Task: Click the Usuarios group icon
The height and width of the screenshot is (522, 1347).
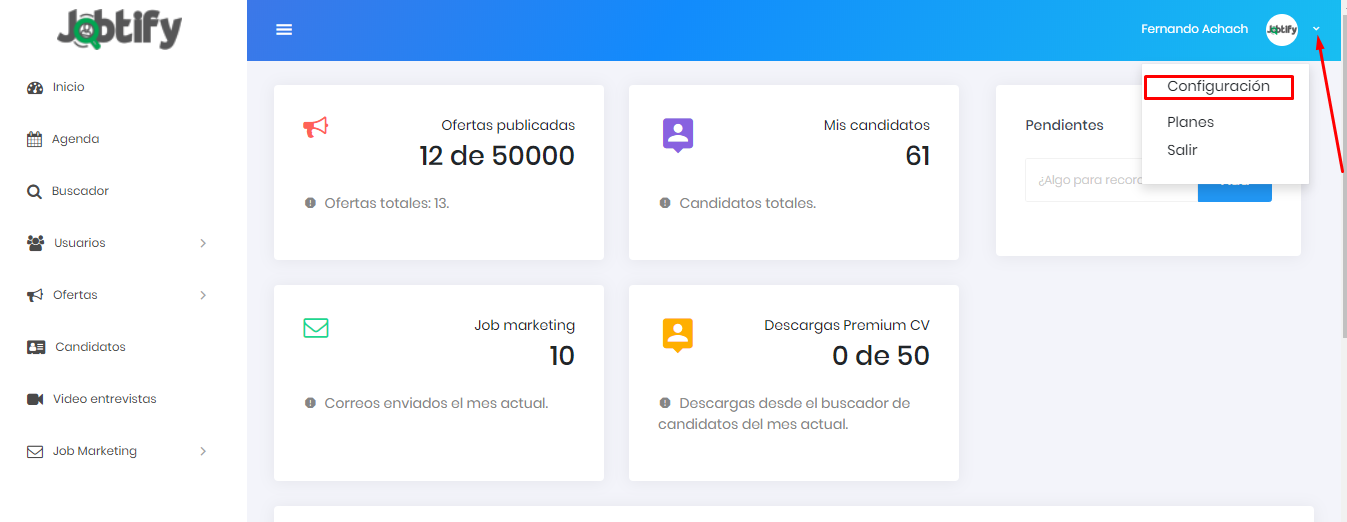Action: point(36,243)
